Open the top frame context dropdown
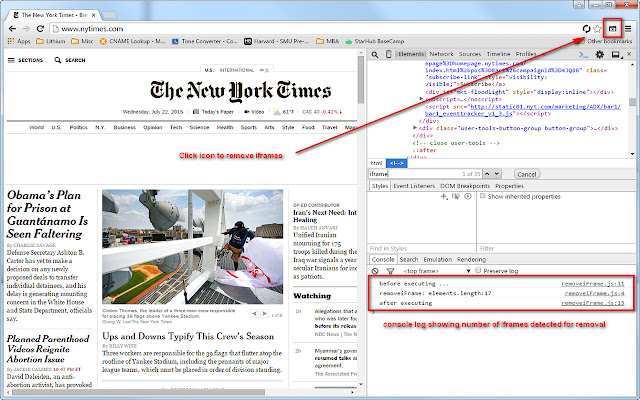This screenshot has width=640, height=400. pos(436,271)
